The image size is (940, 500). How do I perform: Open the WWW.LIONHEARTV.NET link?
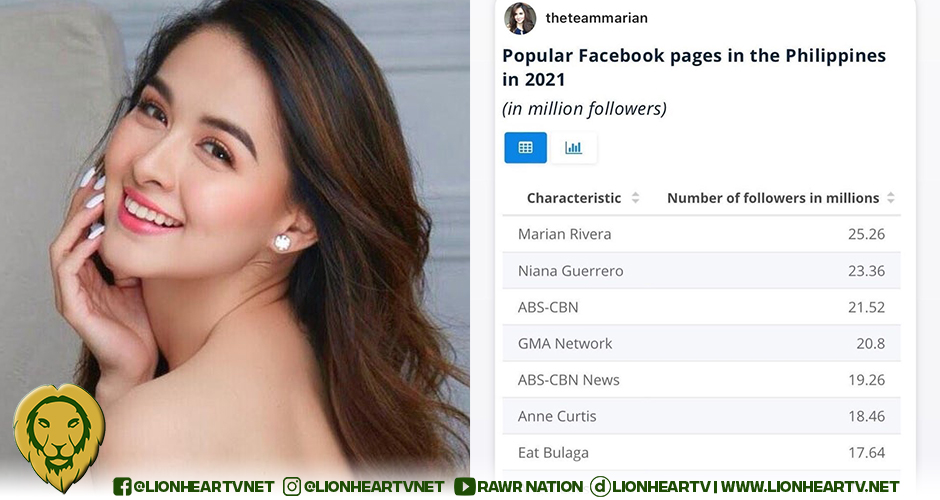[x=809, y=486]
